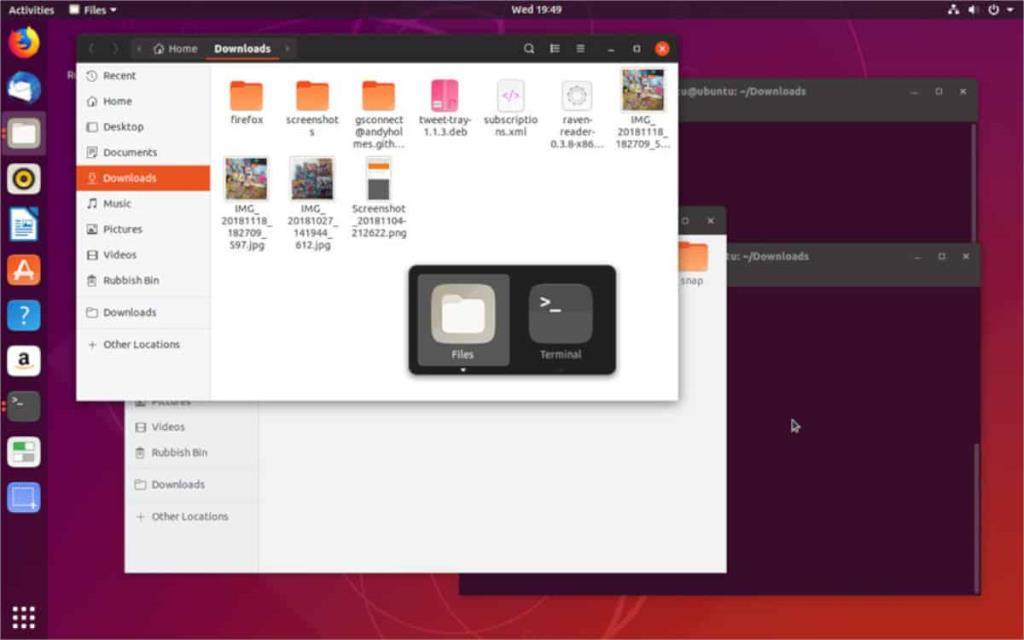Screen dimensions: 1024x640
Task: Click Activities in the top bar
Action: pos(31,9)
